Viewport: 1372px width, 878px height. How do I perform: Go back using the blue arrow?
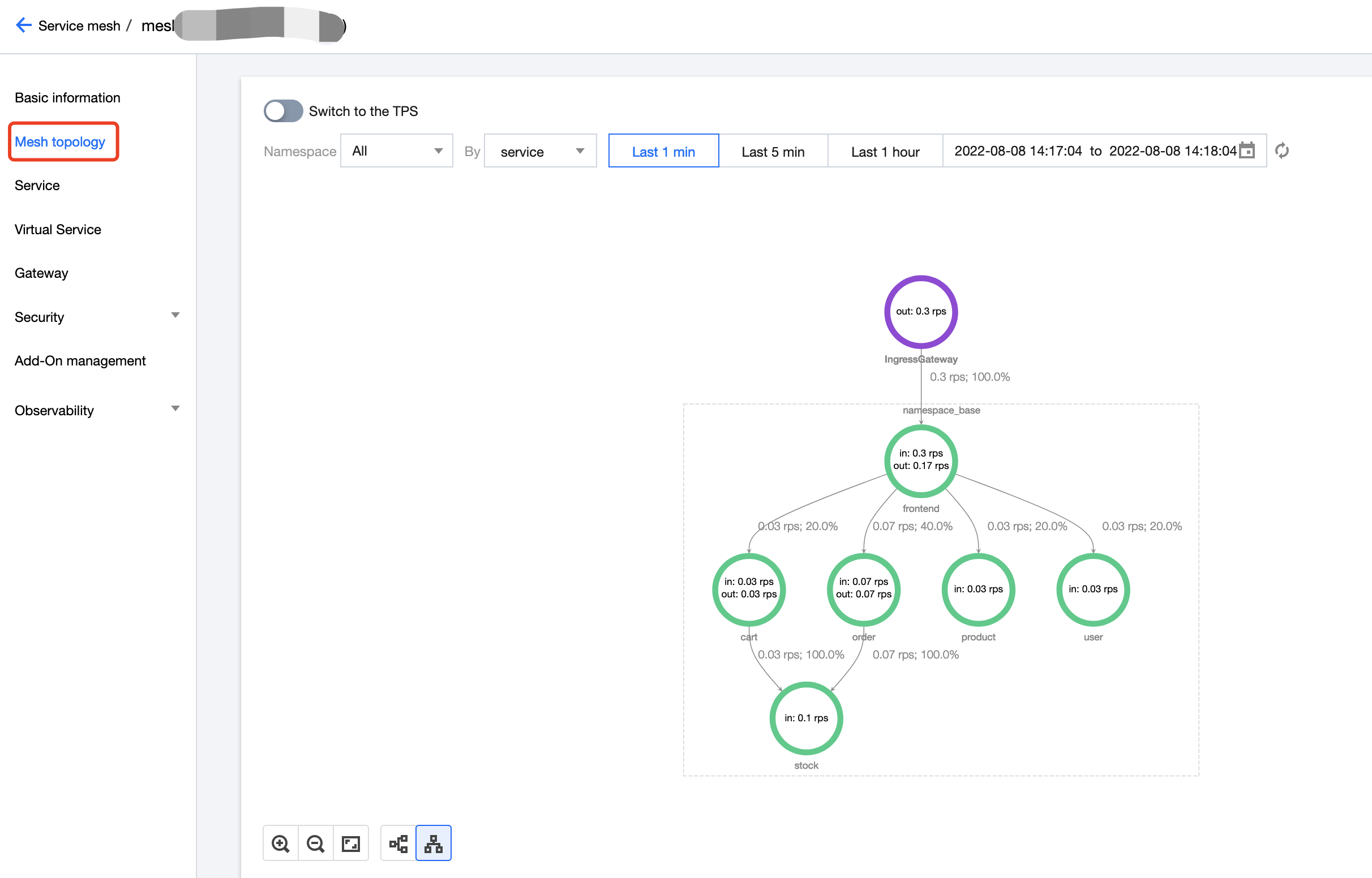[x=23, y=25]
